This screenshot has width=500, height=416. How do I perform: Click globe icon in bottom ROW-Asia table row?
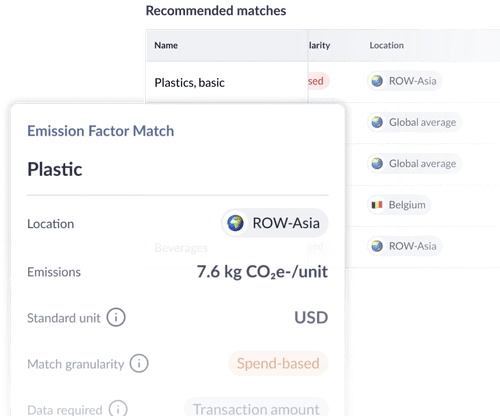click(x=377, y=246)
